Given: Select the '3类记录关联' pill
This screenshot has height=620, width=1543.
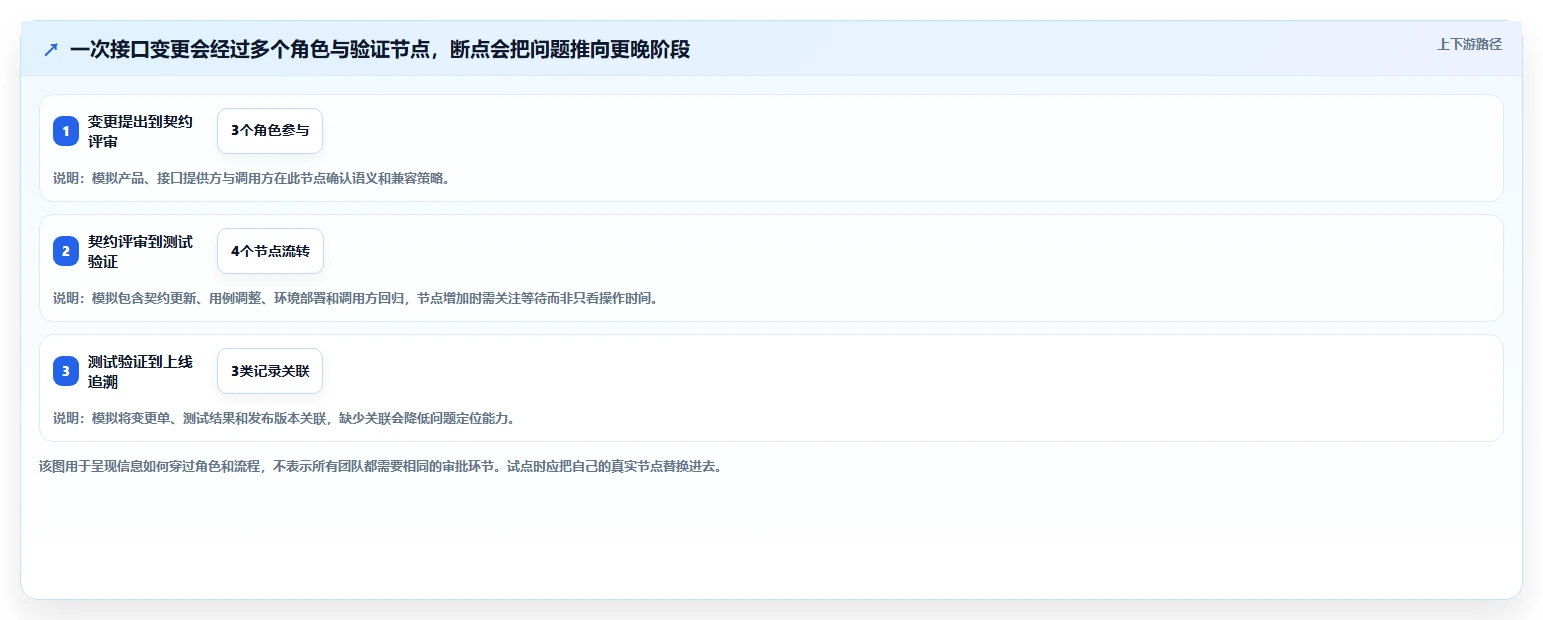Looking at the screenshot, I should coord(270,371).
